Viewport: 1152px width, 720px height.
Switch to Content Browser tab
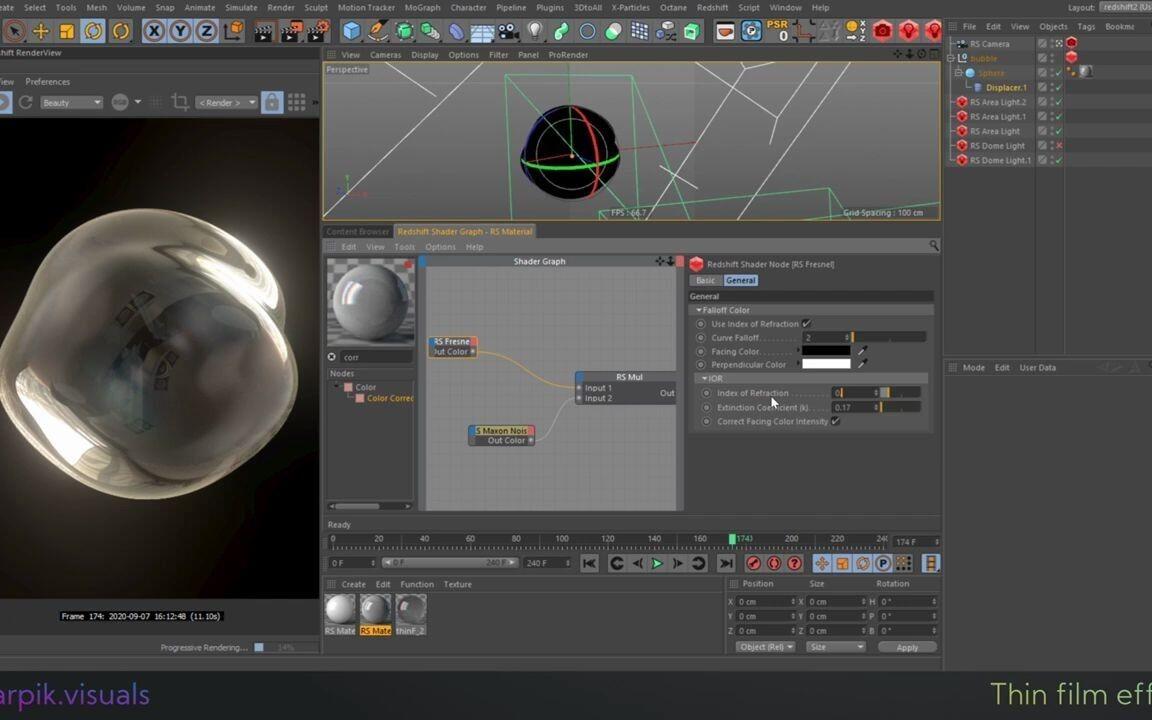pos(358,231)
